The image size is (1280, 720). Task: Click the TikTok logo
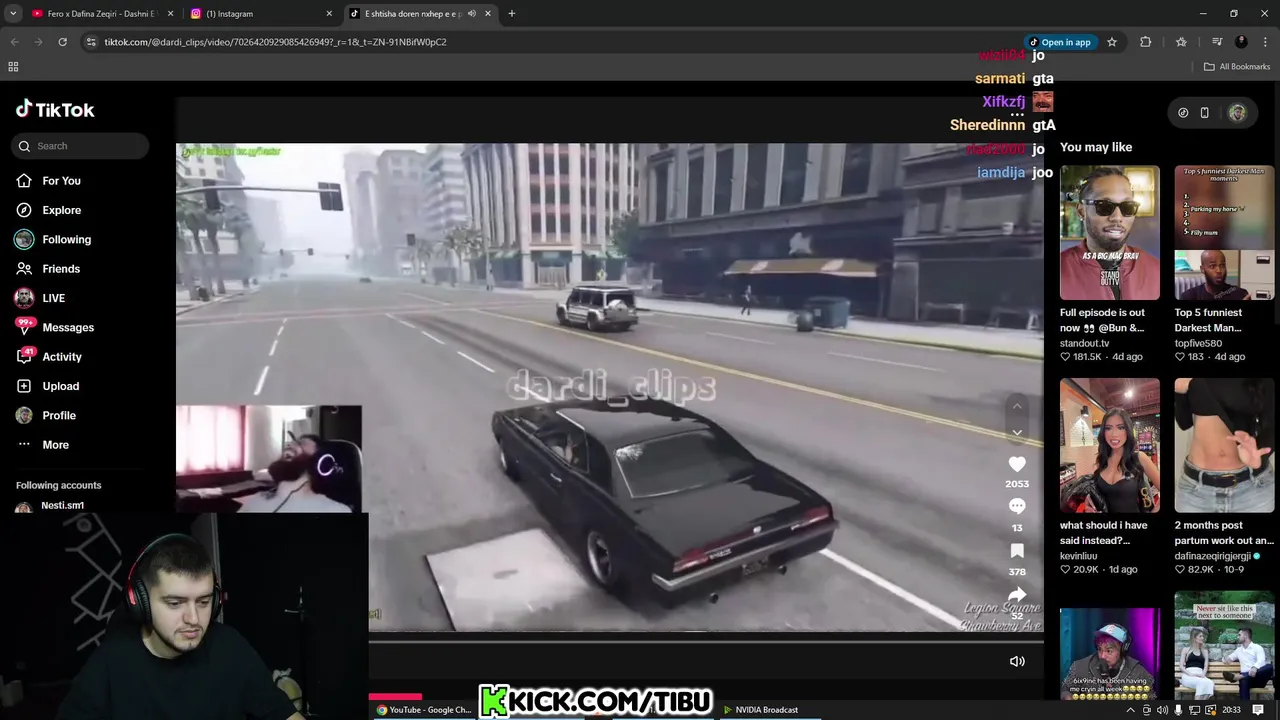(55, 109)
